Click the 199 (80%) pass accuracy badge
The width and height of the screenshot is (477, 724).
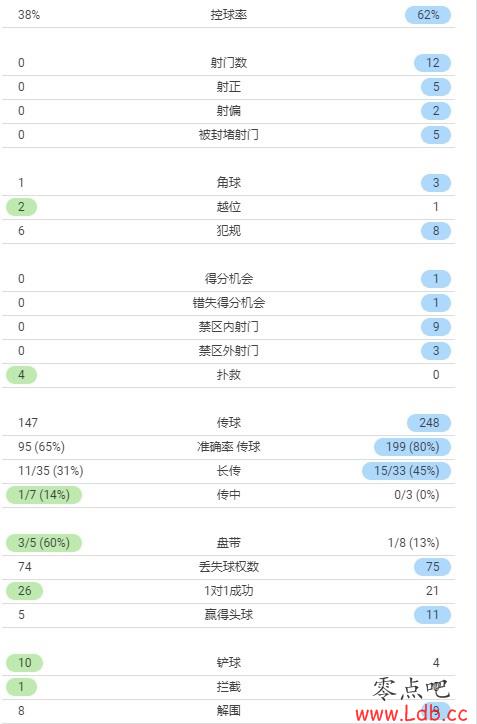[412, 447]
